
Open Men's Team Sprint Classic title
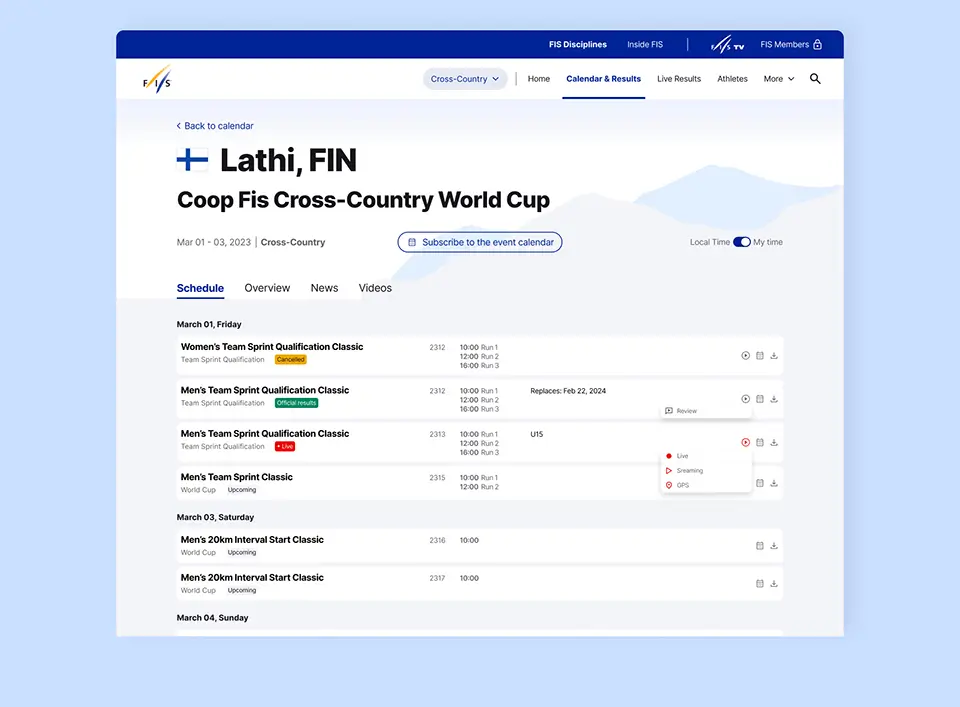point(236,477)
